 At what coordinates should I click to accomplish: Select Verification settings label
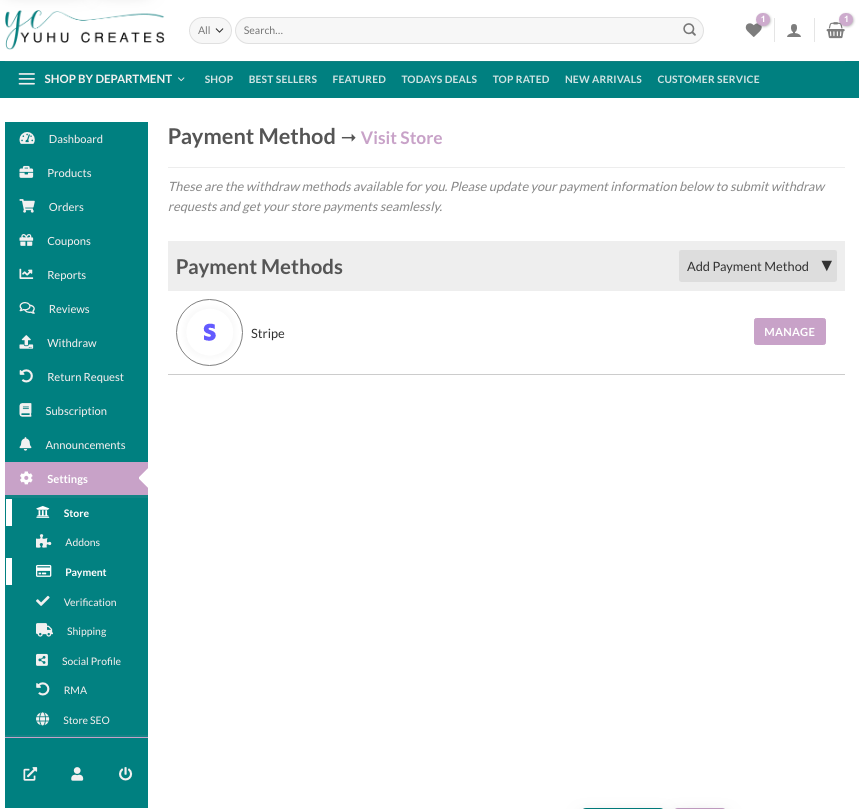(90, 601)
